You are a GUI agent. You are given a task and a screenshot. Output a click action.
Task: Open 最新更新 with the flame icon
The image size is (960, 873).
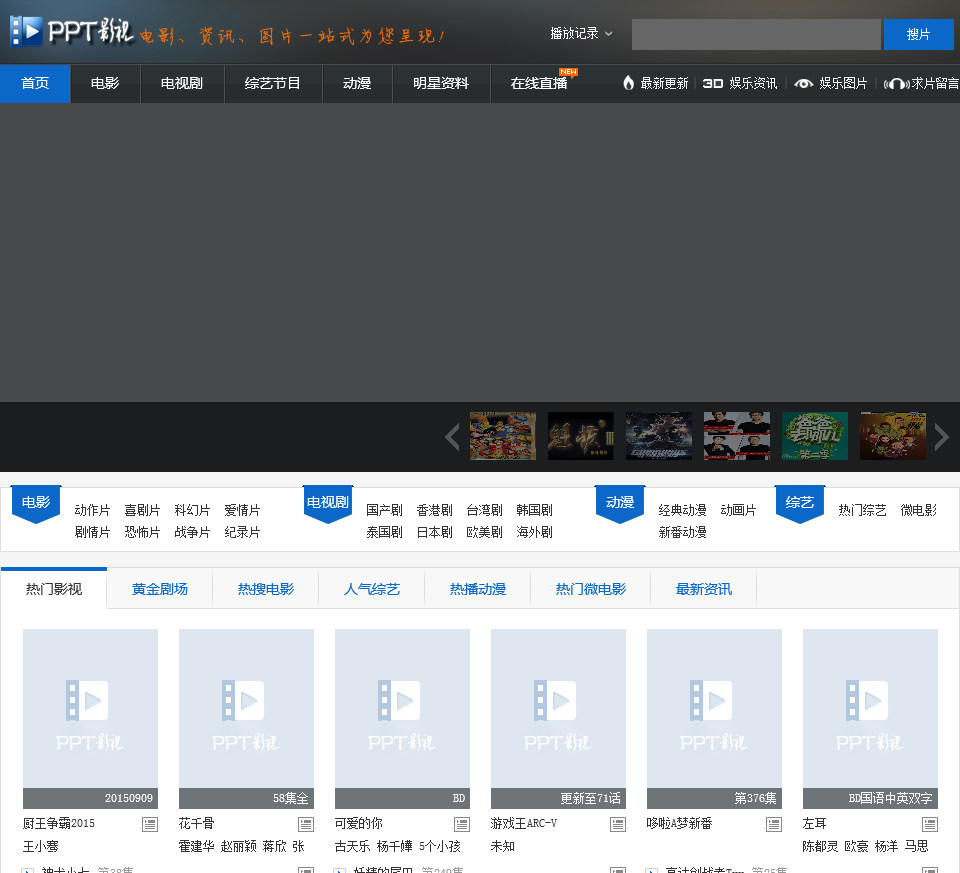tap(655, 83)
